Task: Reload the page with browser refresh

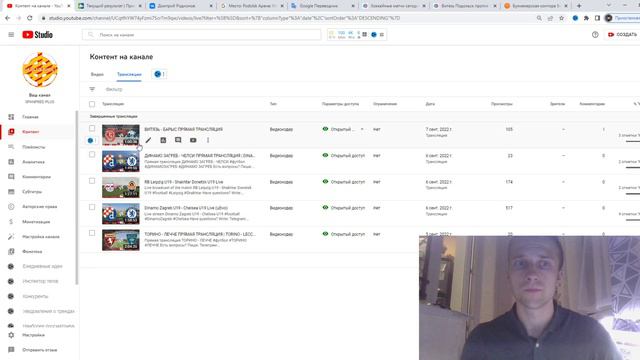Action: point(29,18)
